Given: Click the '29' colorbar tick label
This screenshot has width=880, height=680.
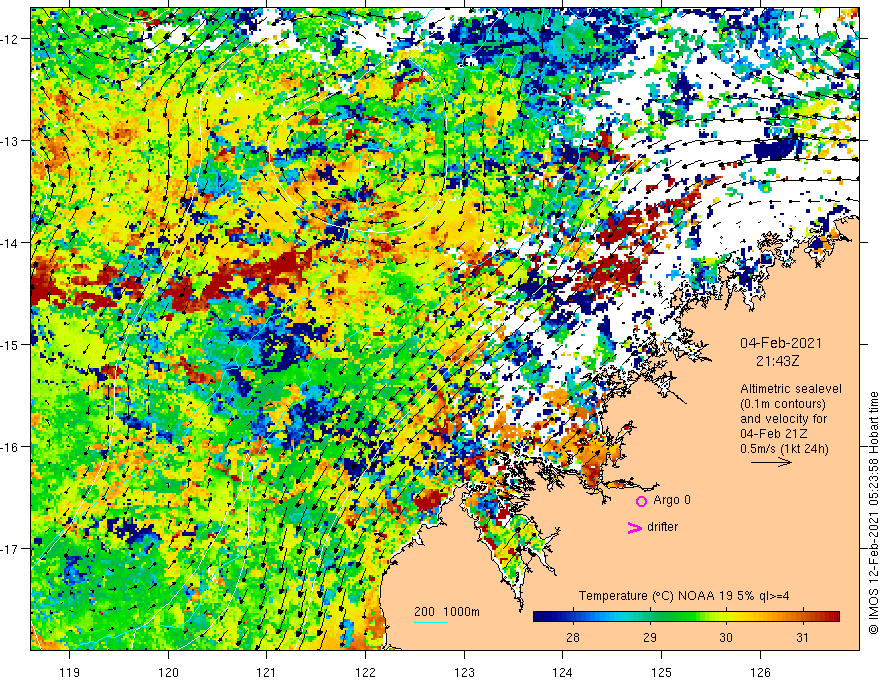Looking at the screenshot, I should click(650, 637).
